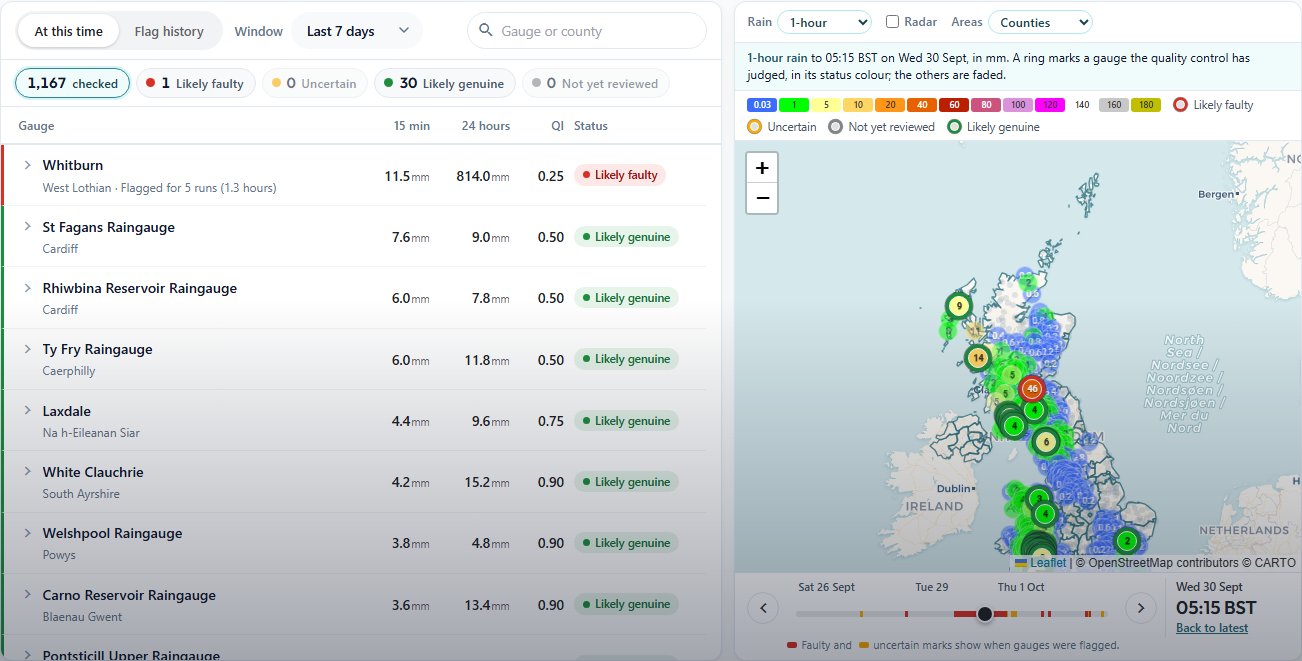Sort by the QI column header
The height and width of the screenshot is (661, 1302).
pos(557,126)
